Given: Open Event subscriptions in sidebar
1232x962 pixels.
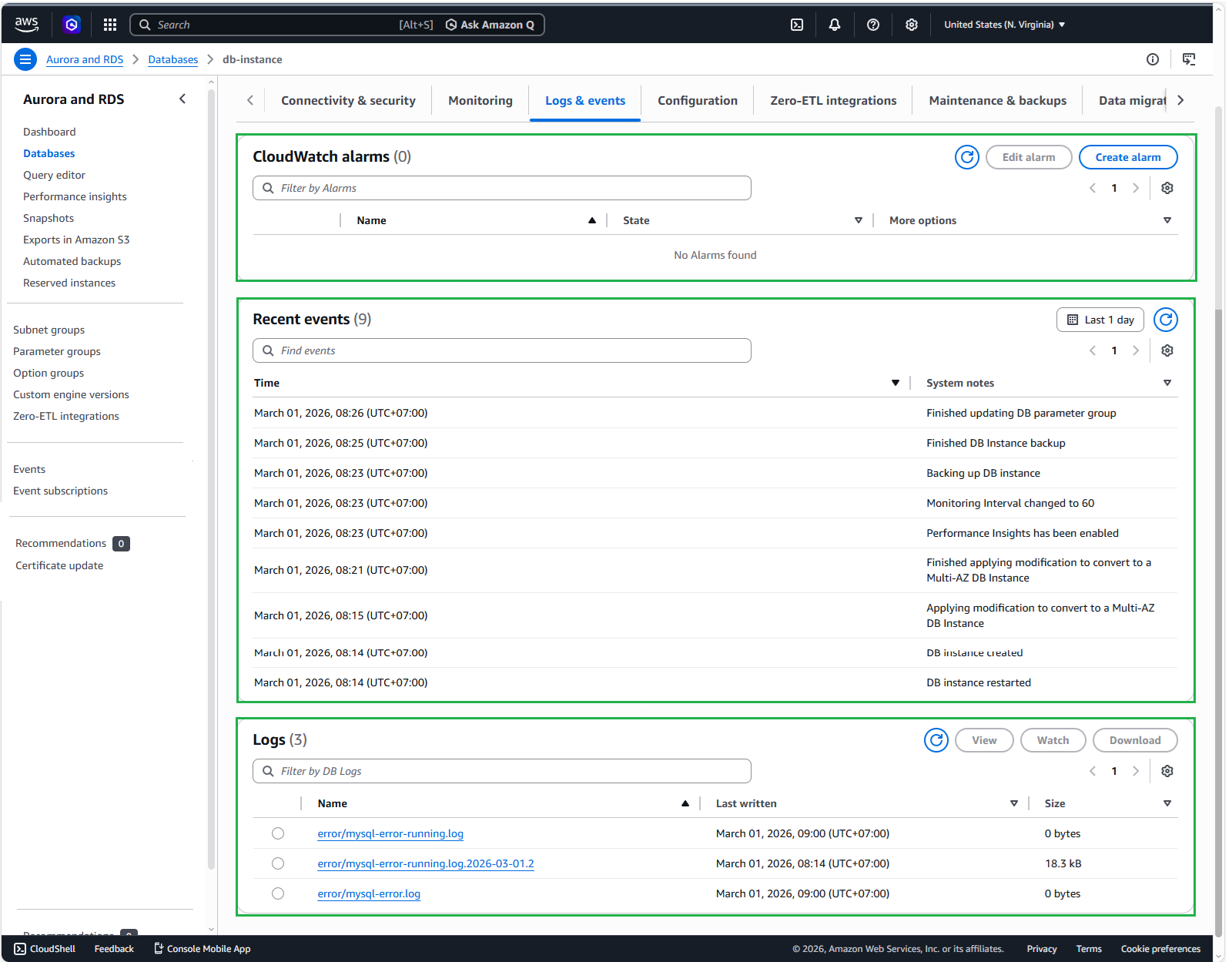Looking at the screenshot, I should (x=60, y=491).
